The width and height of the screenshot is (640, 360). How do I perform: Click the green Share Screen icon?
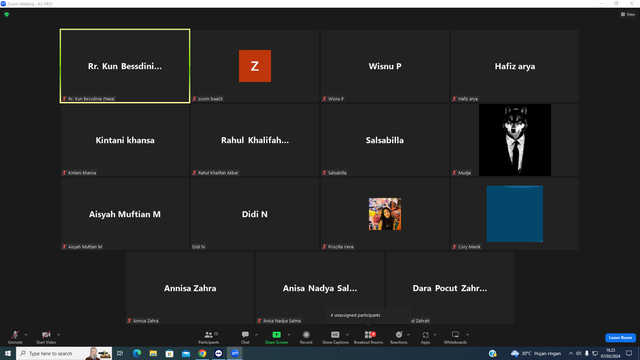click(x=276, y=335)
